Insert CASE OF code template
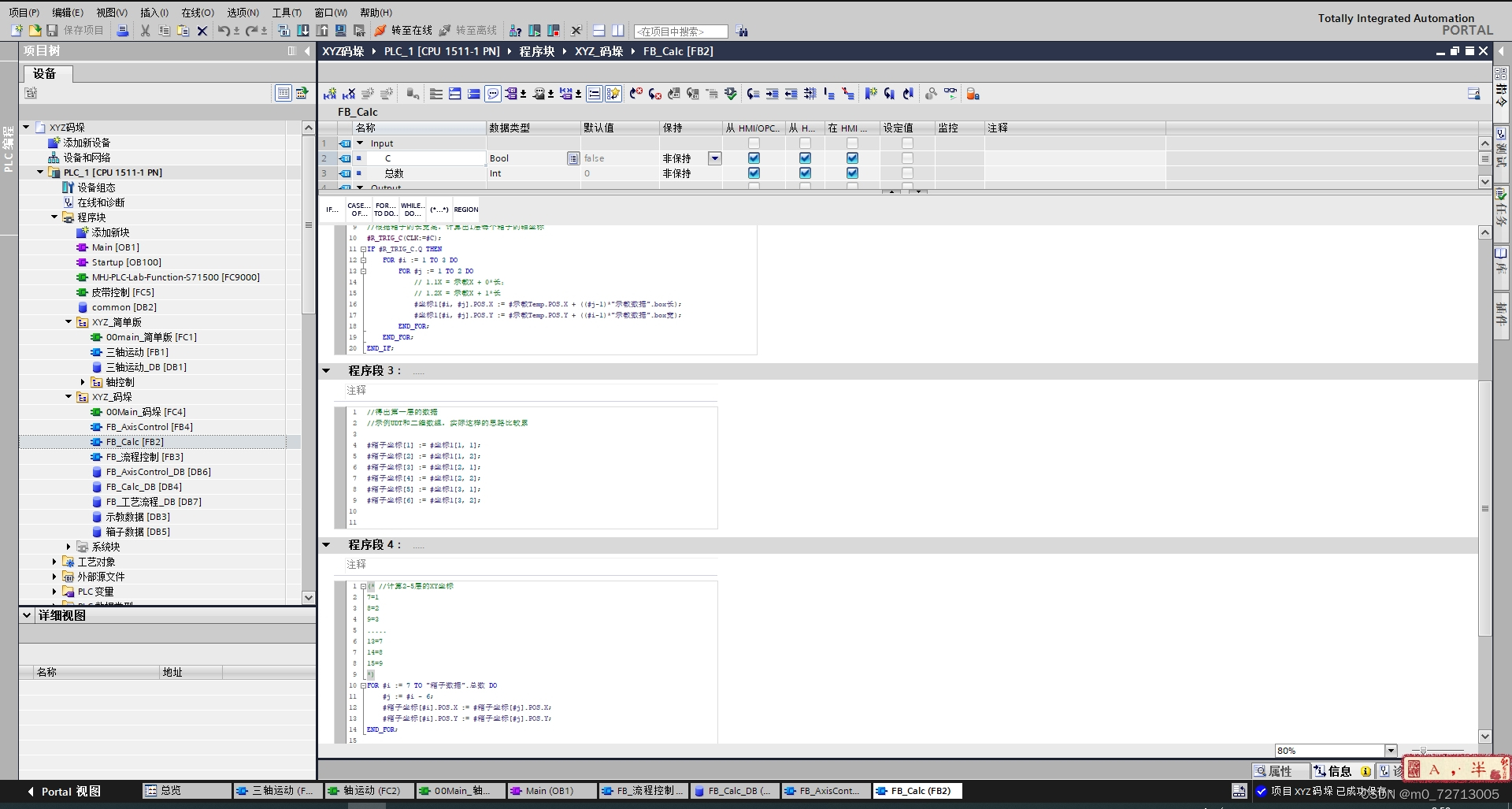Image resolution: width=1512 pixels, height=809 pixels. (x=358, y=210)
